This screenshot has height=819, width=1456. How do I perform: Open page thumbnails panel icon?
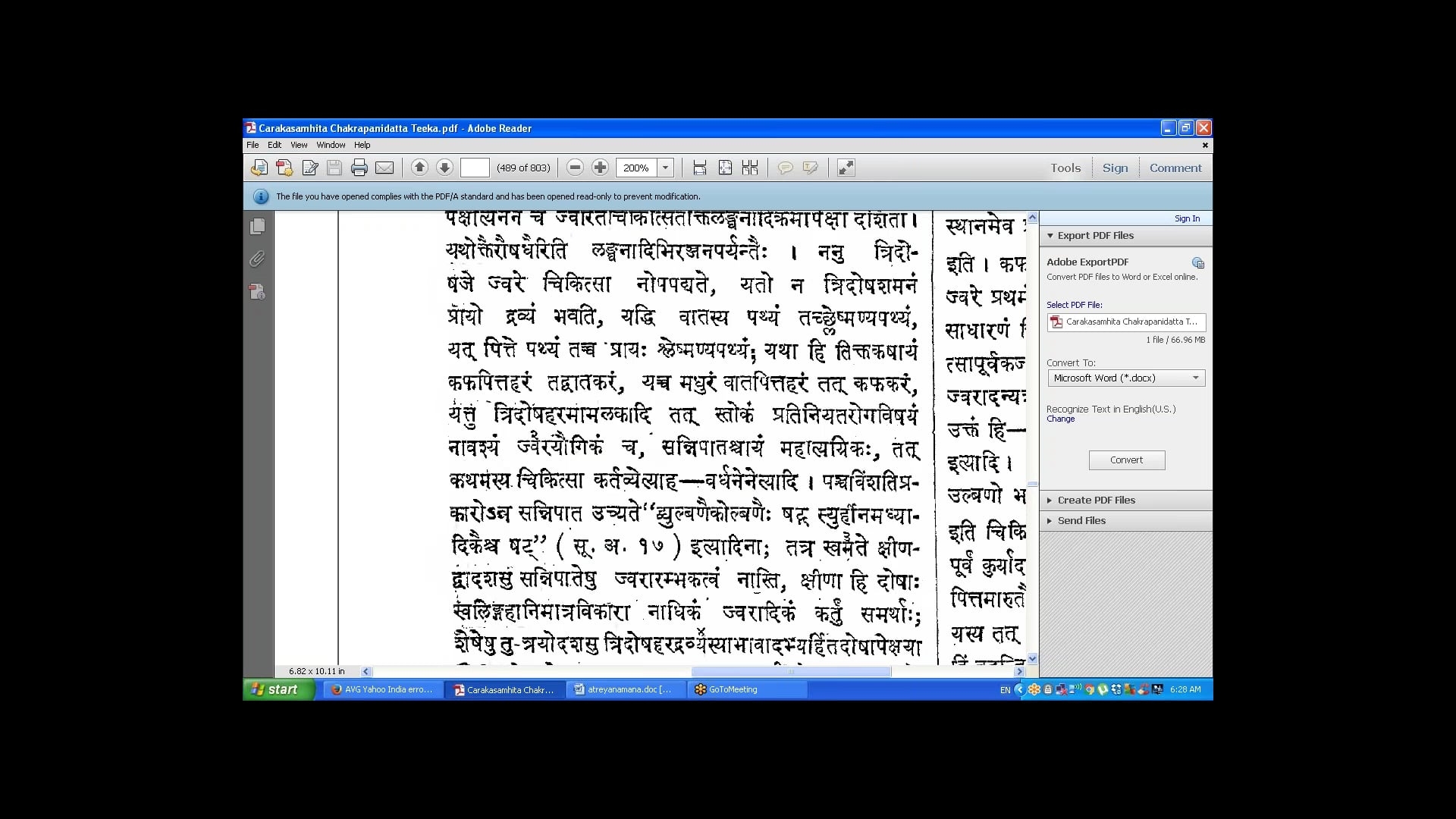pos(258,226)
